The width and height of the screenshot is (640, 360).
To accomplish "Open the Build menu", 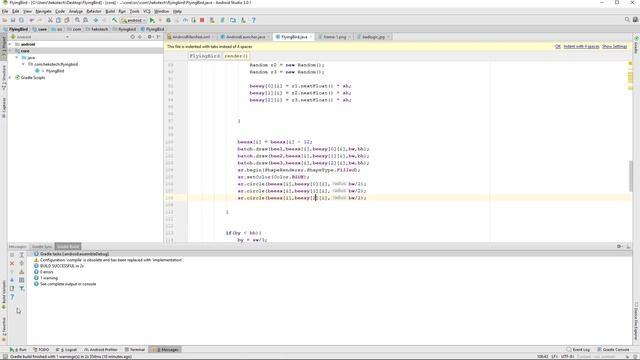I will (110, 11).
